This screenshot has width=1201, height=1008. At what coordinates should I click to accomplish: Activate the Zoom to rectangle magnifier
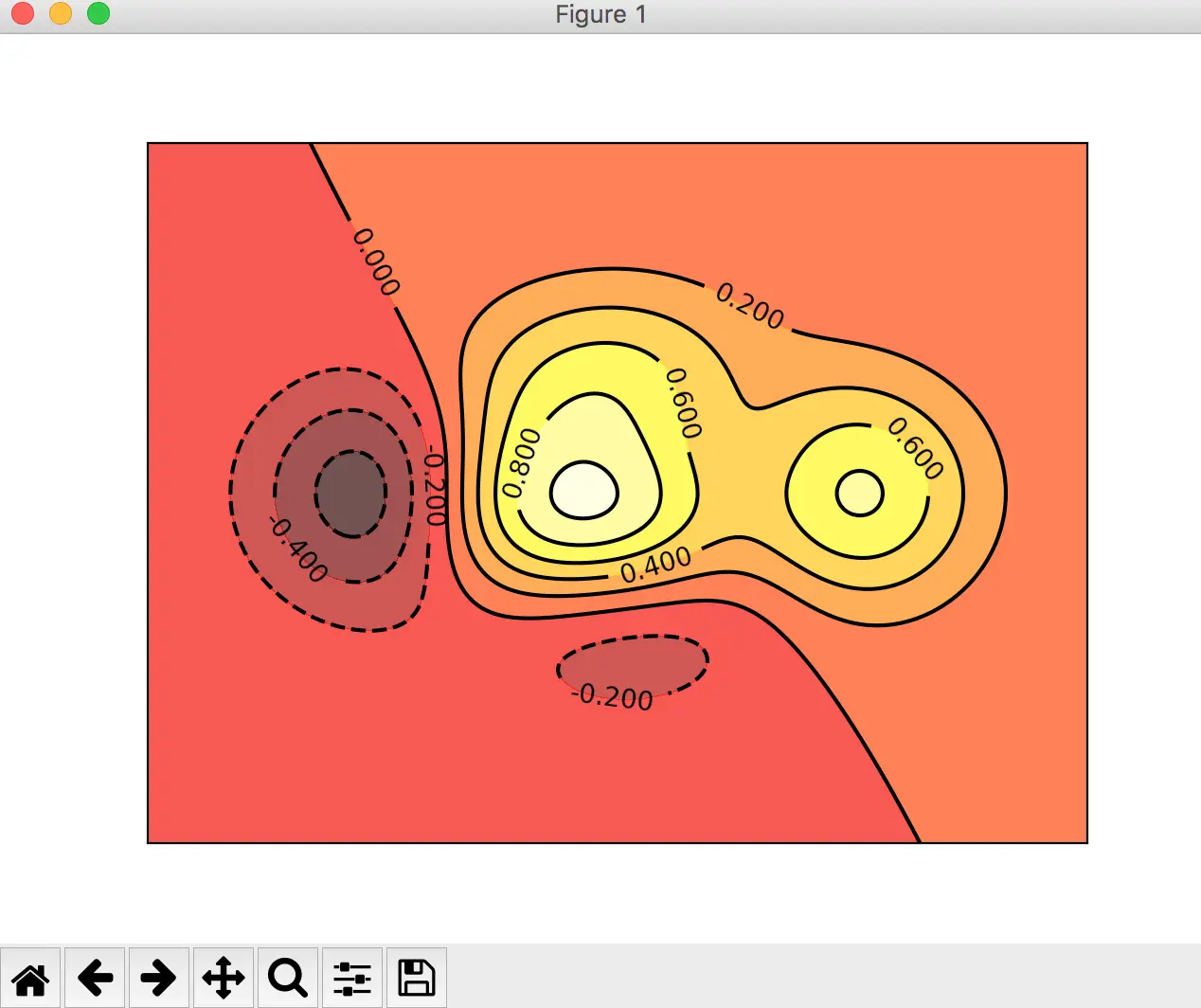click(x=288, y=978)
